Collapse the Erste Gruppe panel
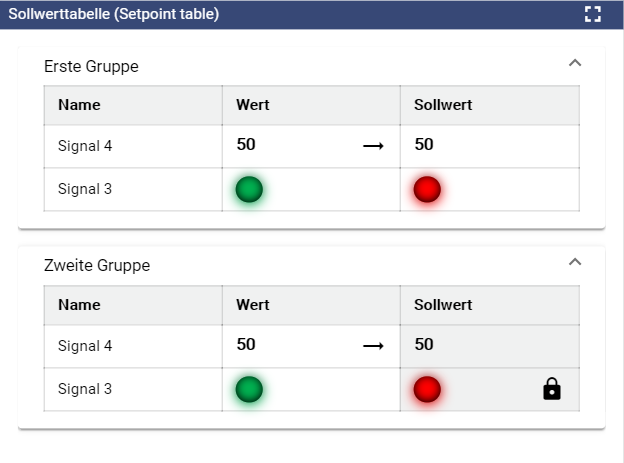The width and height of the screenshot is (624, 463). (x=574, y=63)
